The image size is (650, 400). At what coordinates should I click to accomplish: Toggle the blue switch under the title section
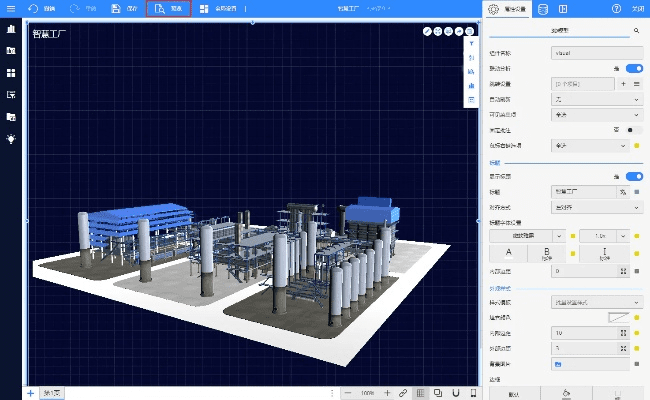click(x=633, y=176)
